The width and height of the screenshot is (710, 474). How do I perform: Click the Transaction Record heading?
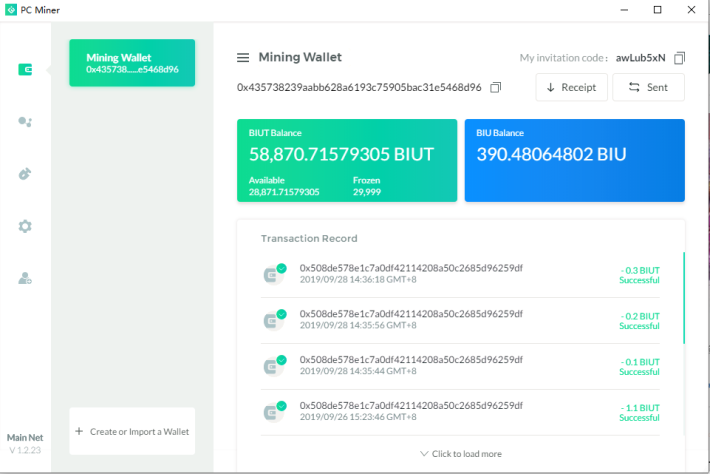[x=309, y=239]
